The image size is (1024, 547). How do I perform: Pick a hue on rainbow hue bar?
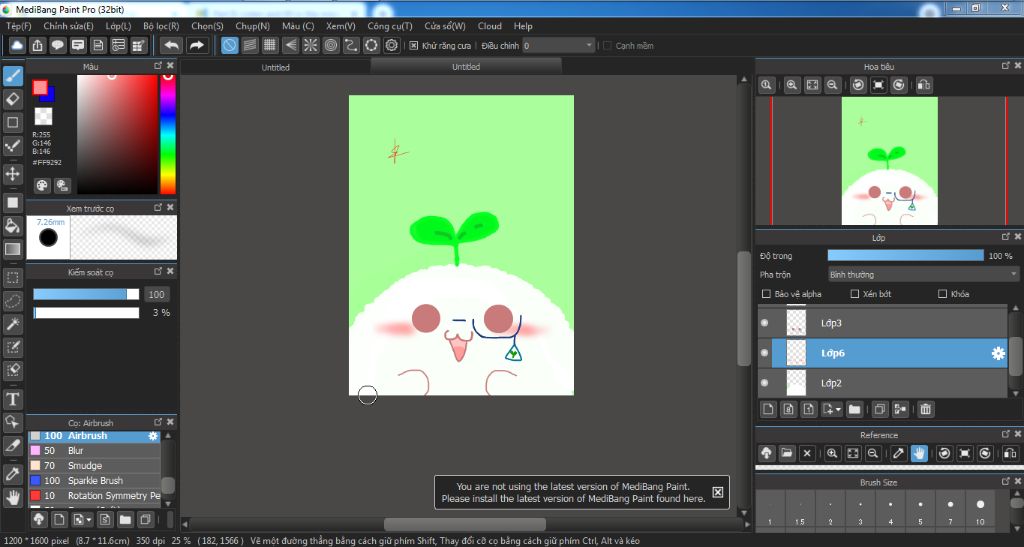[x=168, y=134]
